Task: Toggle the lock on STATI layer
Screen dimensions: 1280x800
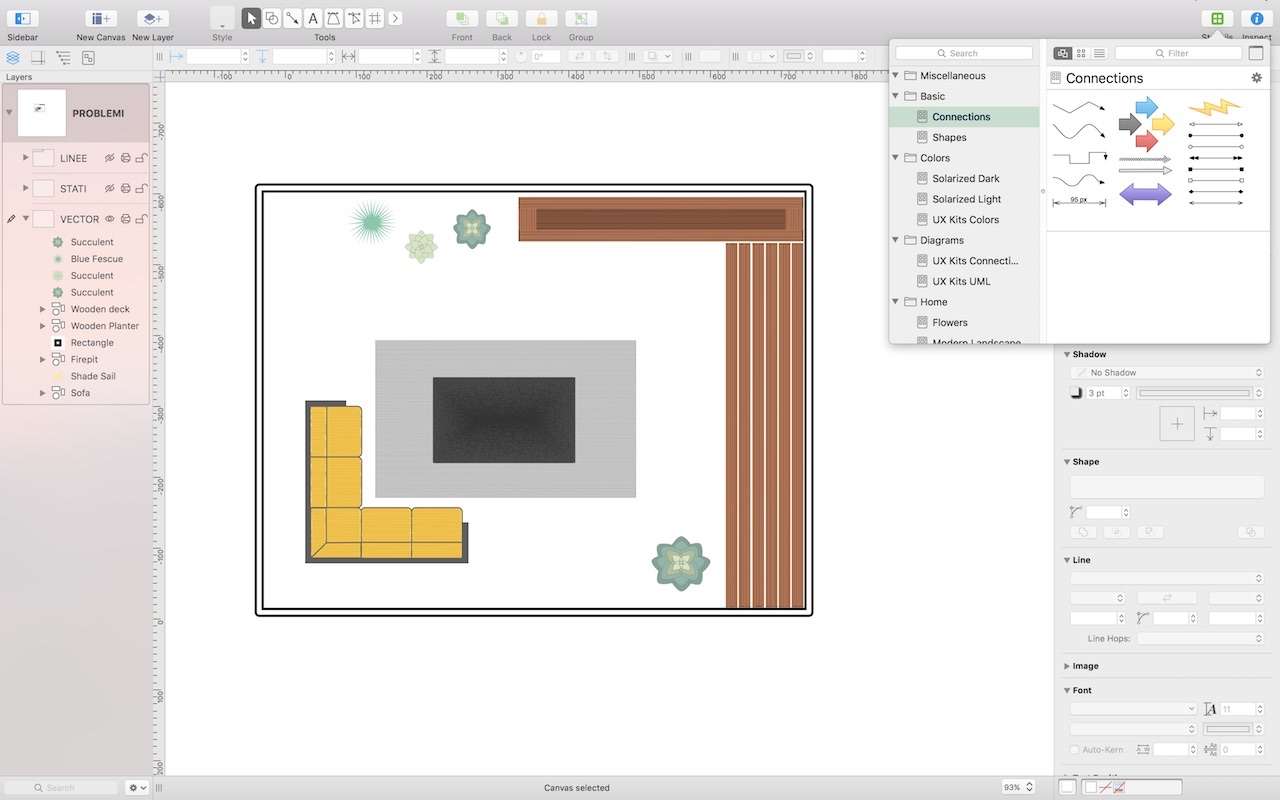Action: pyautogui.click(x=141, y=188)
